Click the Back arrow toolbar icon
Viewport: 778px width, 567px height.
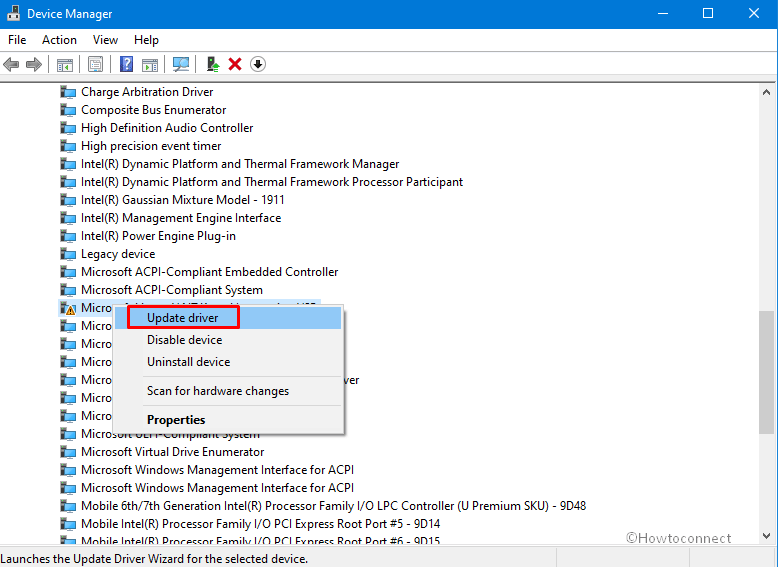[x=11, y=64]
